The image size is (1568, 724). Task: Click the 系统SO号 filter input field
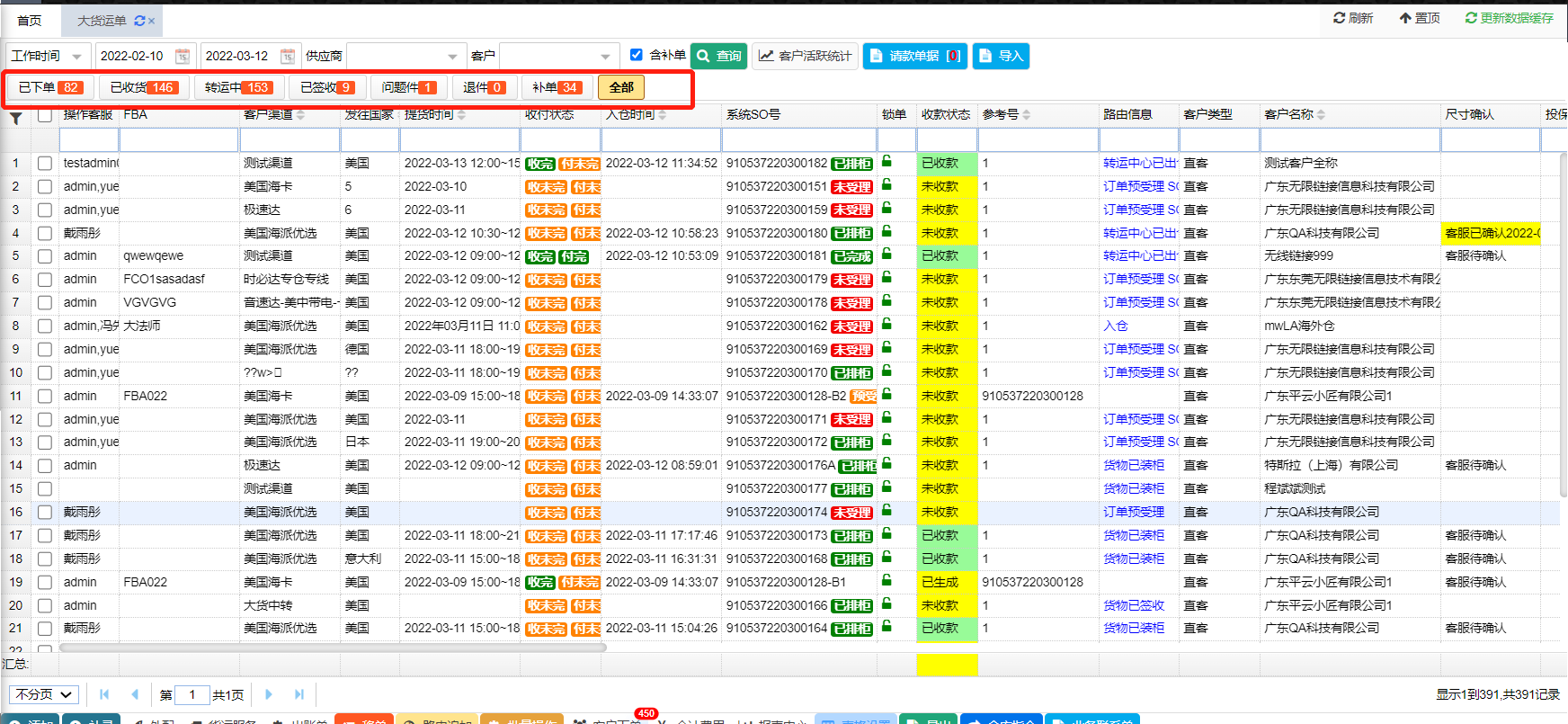[798, 140]
